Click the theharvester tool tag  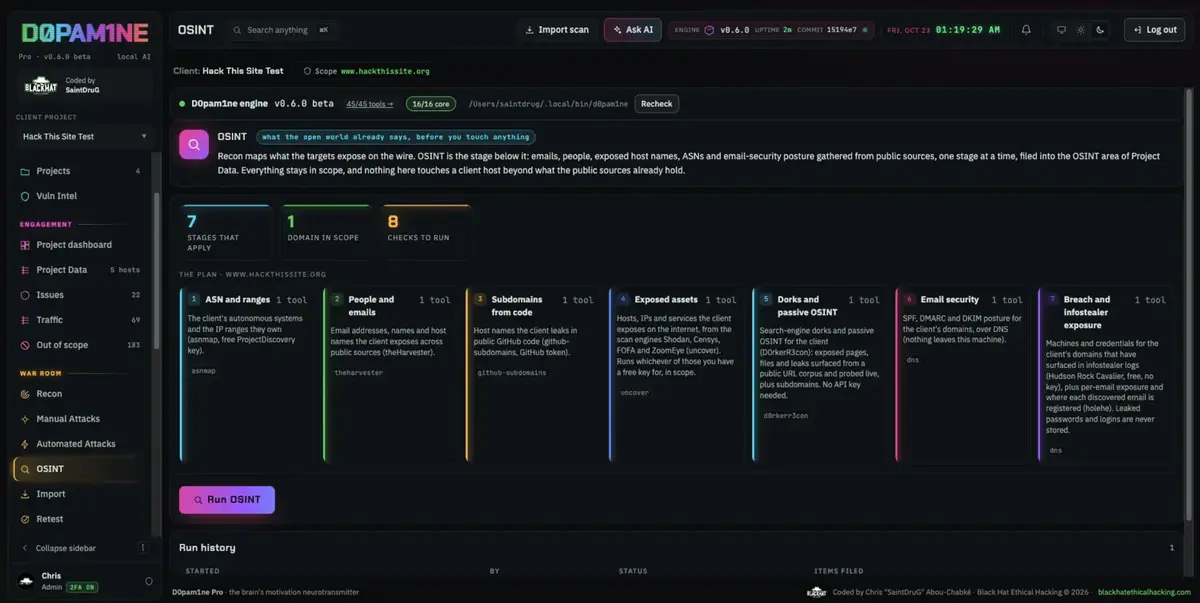358,372
